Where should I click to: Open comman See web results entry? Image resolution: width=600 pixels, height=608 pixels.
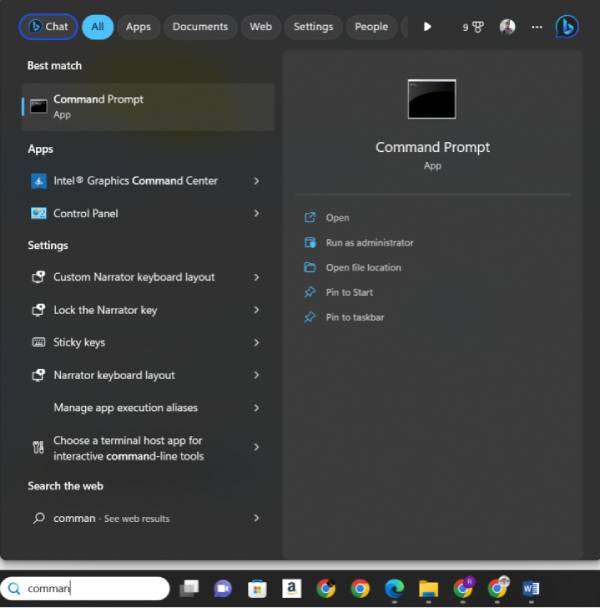(148, 518)
